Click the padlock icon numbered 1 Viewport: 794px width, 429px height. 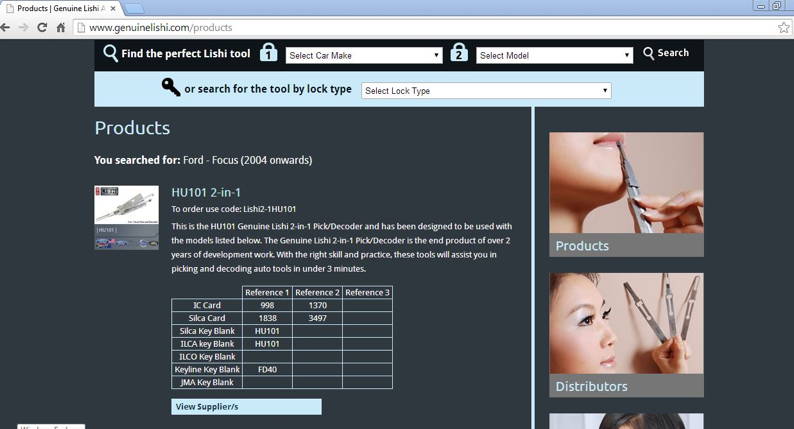[268, 53]
